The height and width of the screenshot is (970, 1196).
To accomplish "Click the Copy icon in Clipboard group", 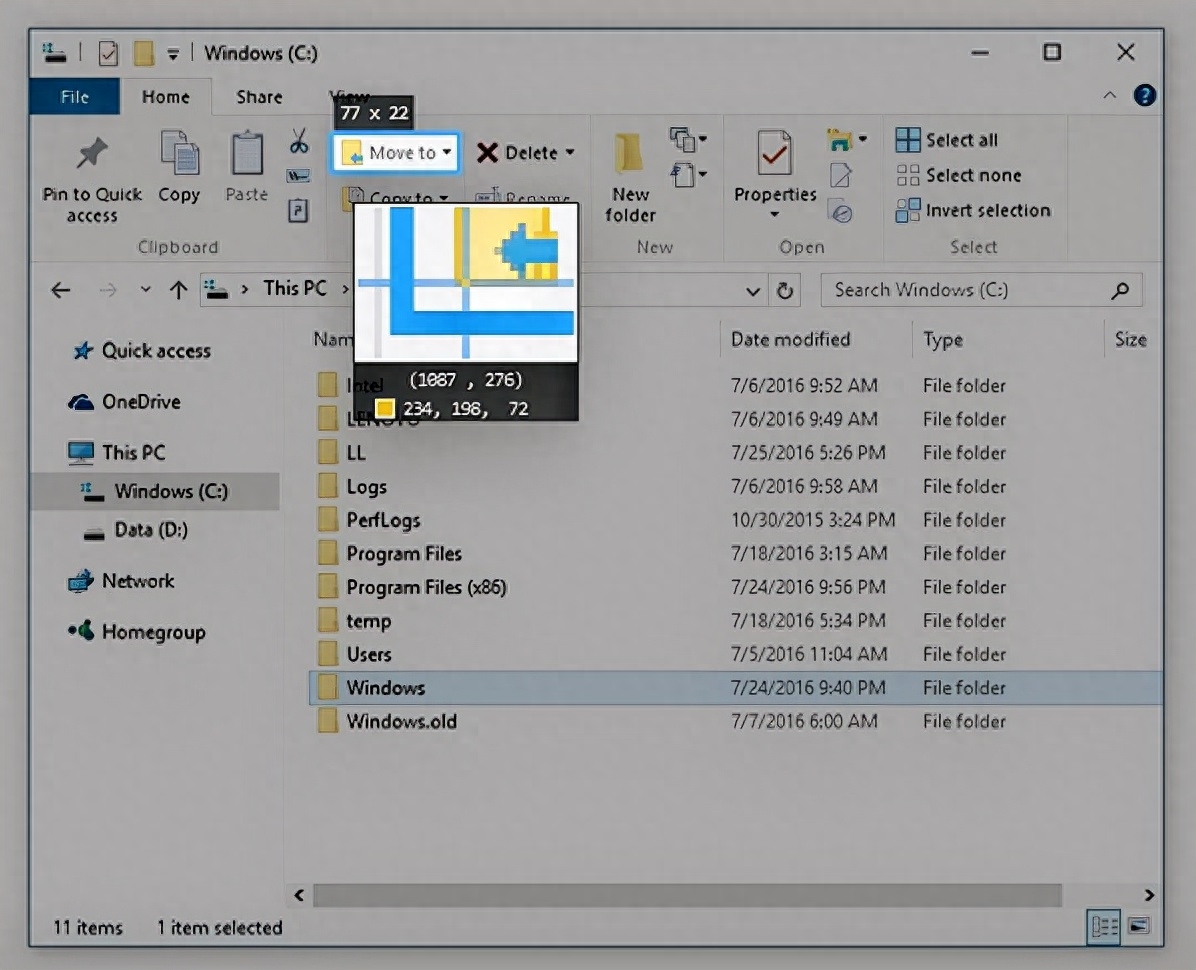I will [179, 155].
